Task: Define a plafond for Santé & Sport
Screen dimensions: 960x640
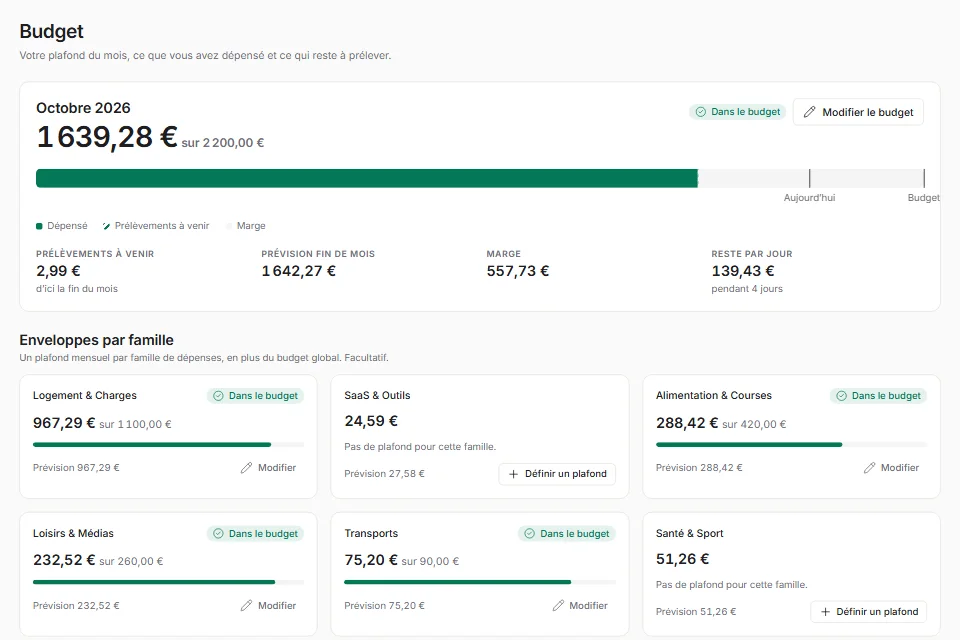Action: click(869, 612)
